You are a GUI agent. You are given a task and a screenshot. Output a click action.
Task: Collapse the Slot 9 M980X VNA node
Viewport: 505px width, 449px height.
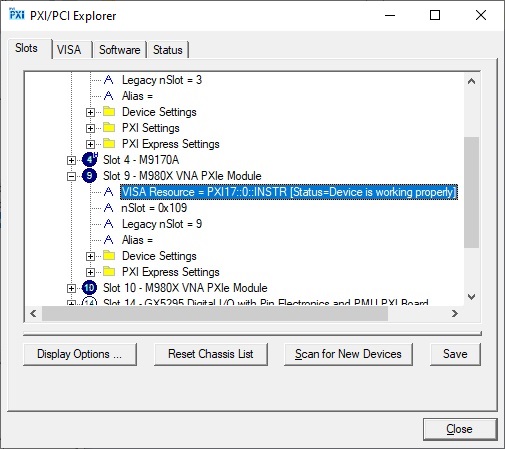pyautogui.click(x=71, y=176)
